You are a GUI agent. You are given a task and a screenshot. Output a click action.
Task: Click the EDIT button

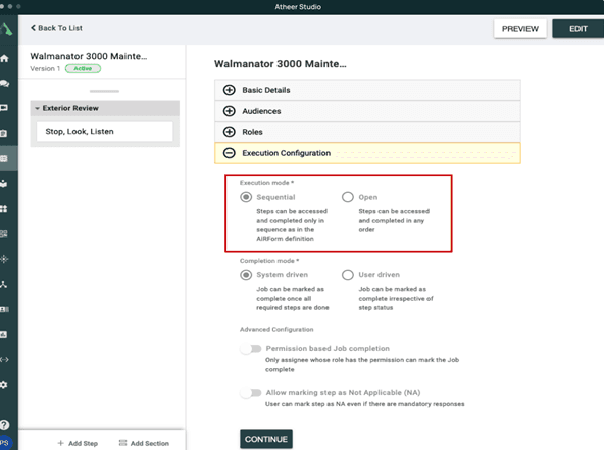(x=578, y=29)
